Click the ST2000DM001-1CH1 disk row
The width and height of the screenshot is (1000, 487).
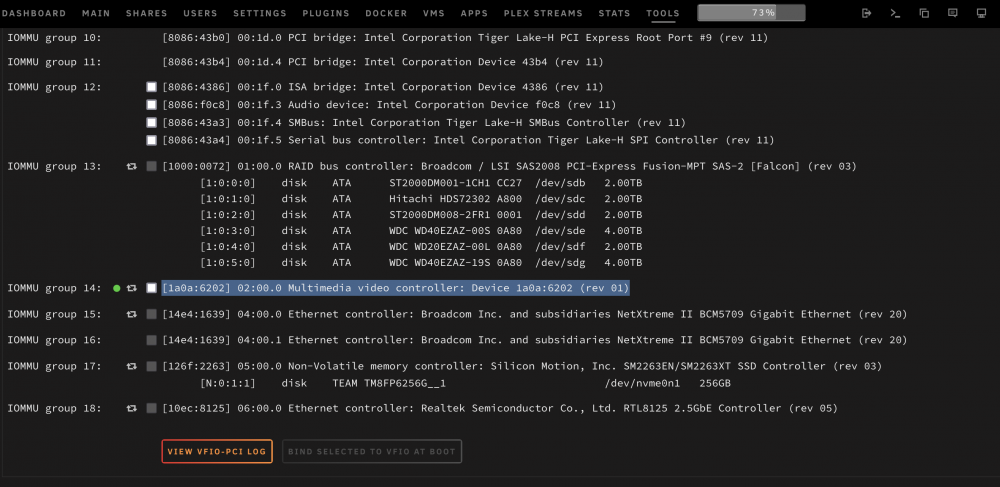[421, 183]
